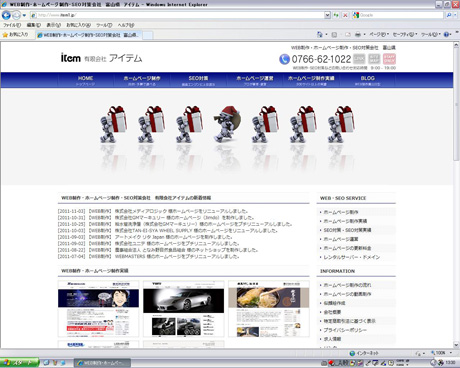Viewport: 460px width, 368px height.
Task: Click the Home icon in command bar
Action: coord(320,34)
